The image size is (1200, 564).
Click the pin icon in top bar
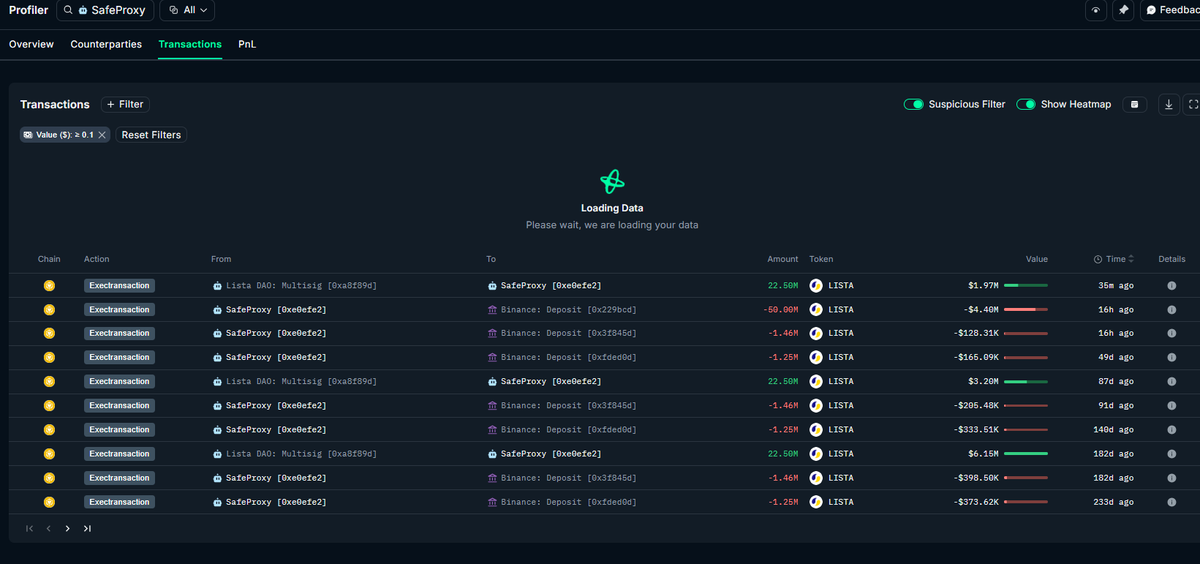click(x=1123, y=10)
